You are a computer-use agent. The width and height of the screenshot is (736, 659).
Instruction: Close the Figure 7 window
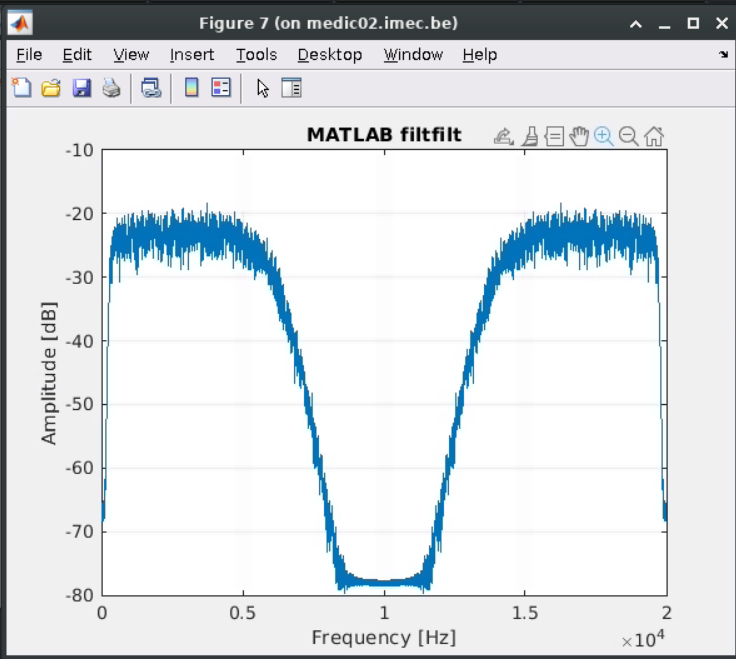(x=722, y=23)
